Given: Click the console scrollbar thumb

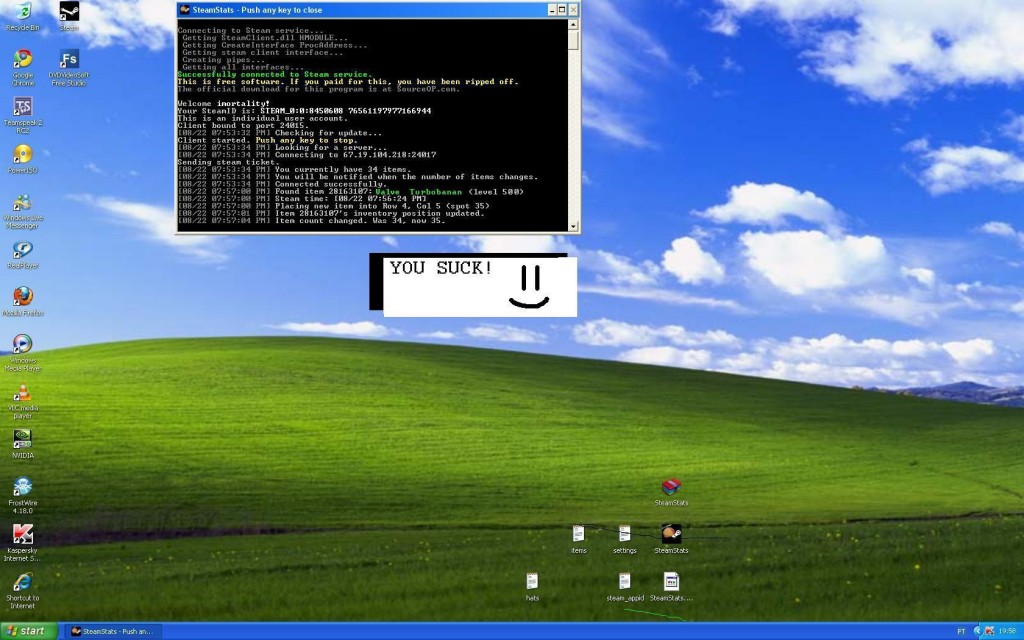Looking at the screenshot, I should click(573, 40).
